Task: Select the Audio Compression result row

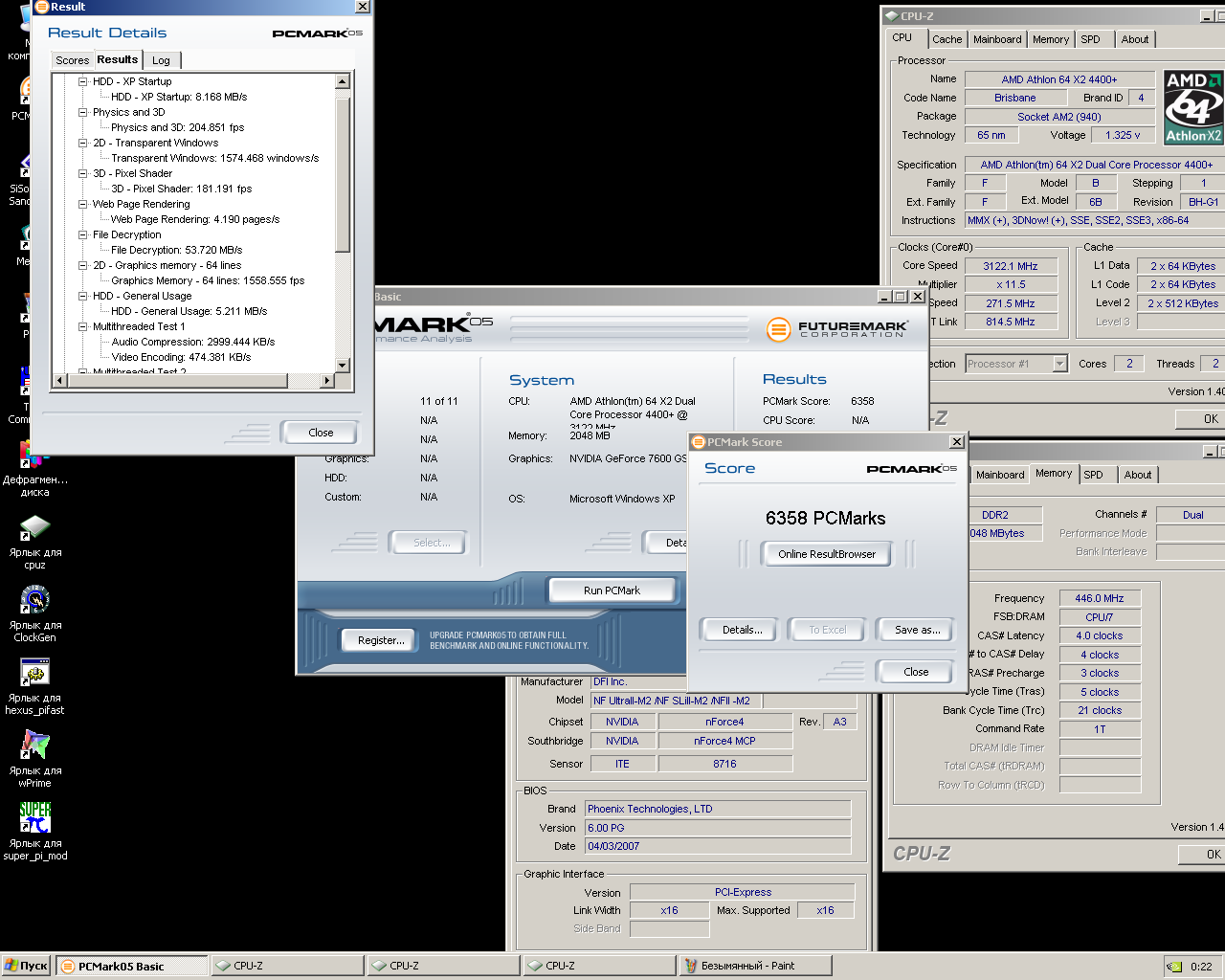Action: pyautogui.click(x=193, y=342)
